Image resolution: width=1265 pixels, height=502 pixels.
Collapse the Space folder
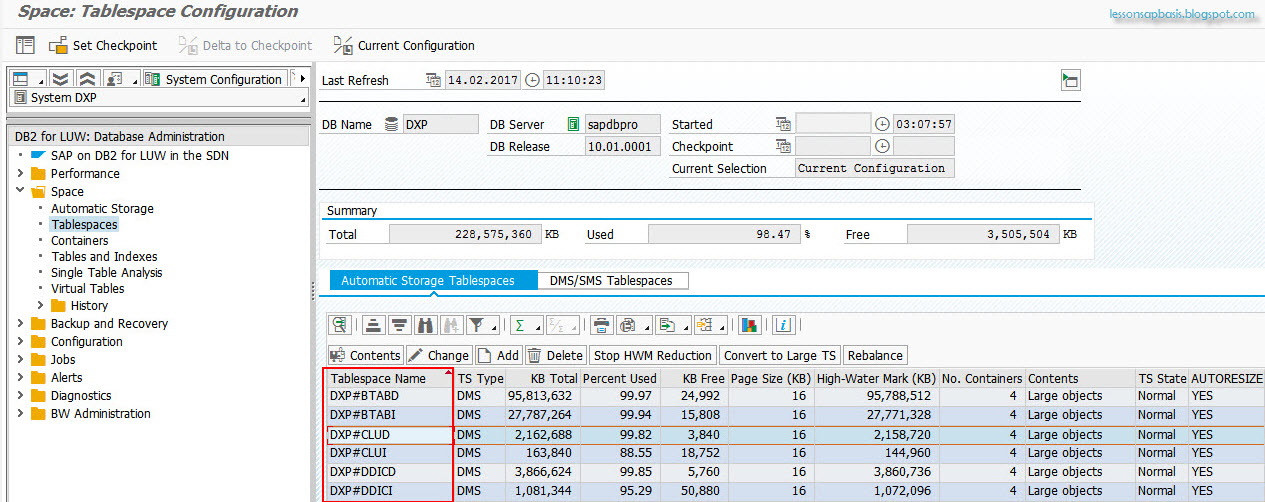[x=22, y=191]
